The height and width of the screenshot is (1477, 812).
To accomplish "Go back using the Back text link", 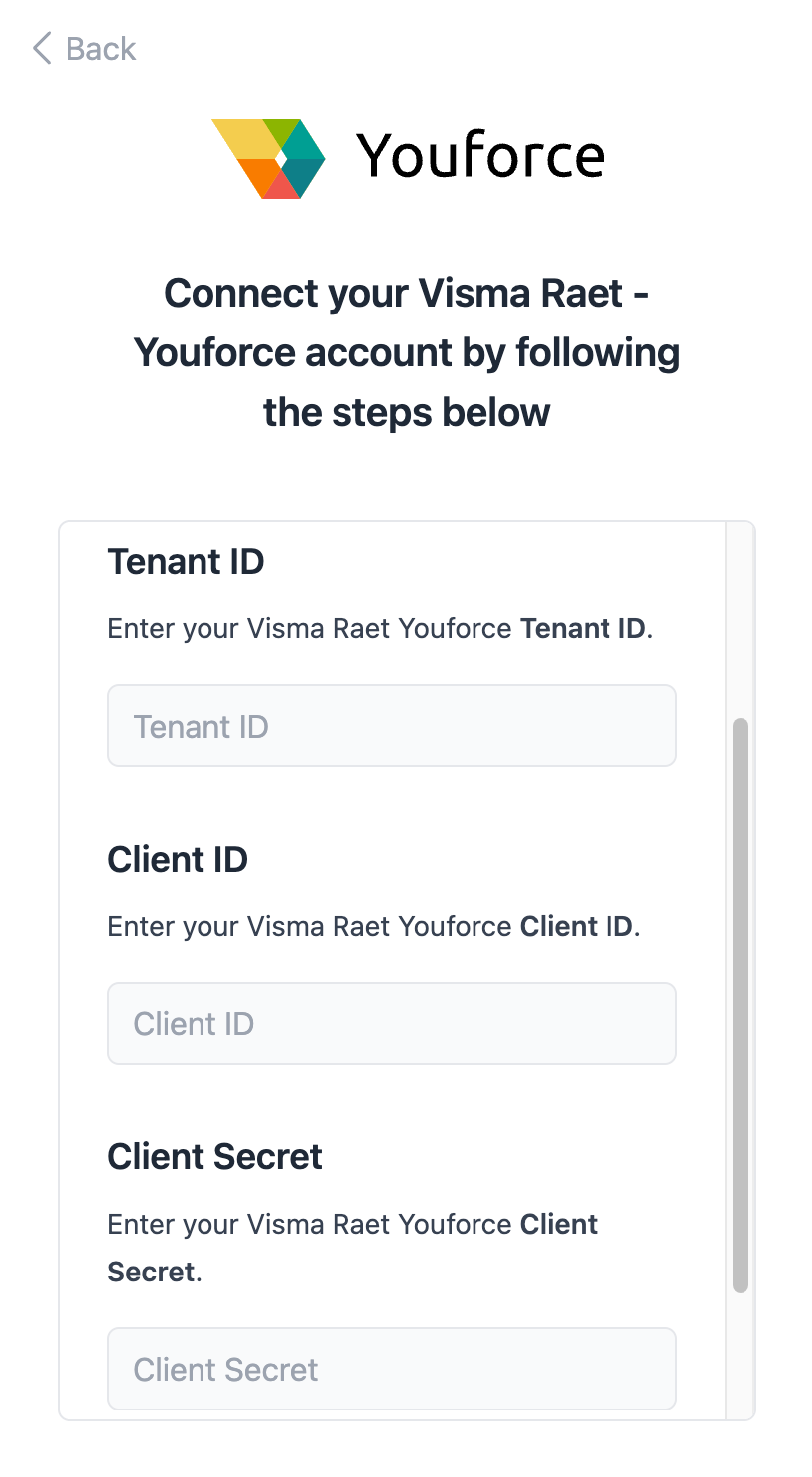I will (x=100, y=48).
